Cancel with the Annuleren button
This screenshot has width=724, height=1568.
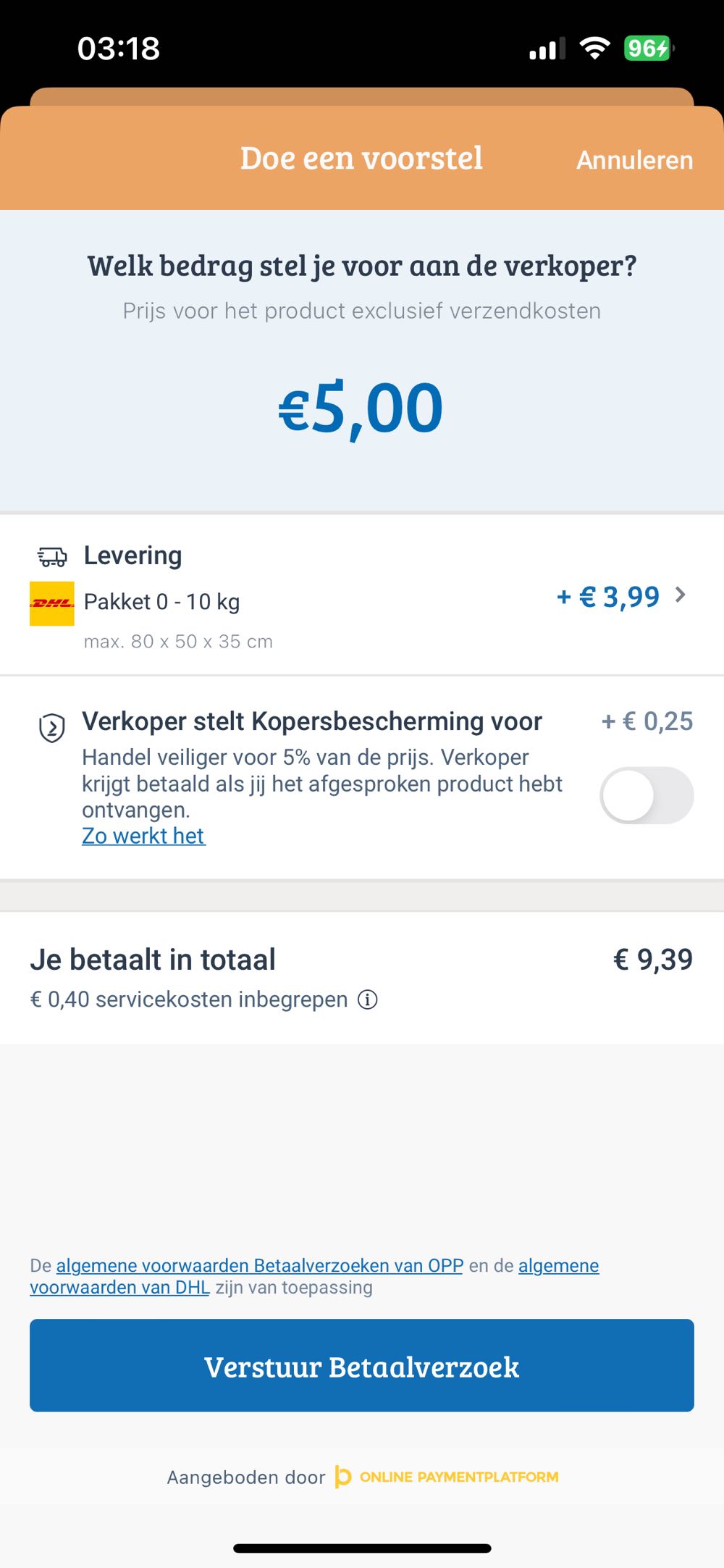click(634, 160)
